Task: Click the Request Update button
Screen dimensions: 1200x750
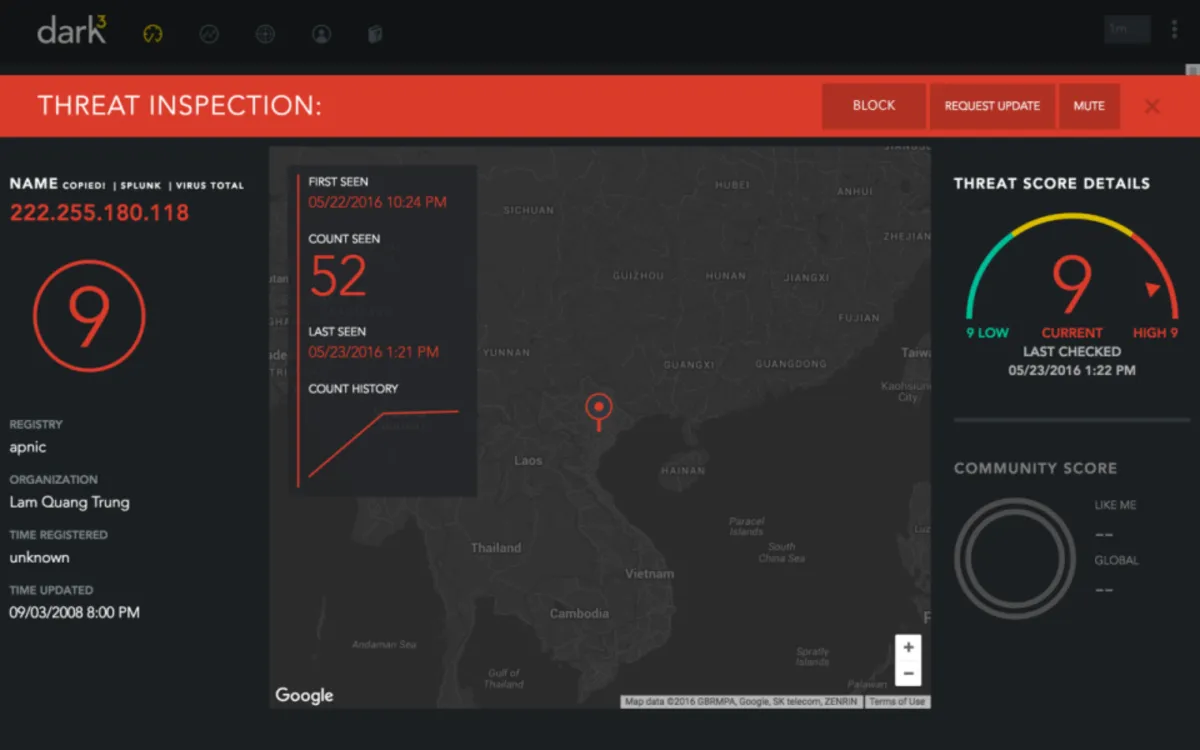Action: pos(992,106)
